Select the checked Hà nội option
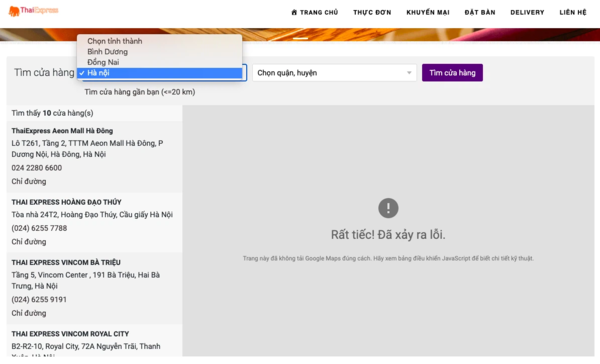The height and width of the screenshot is (364, 600). pyautogui.click(x=160, y=73)
